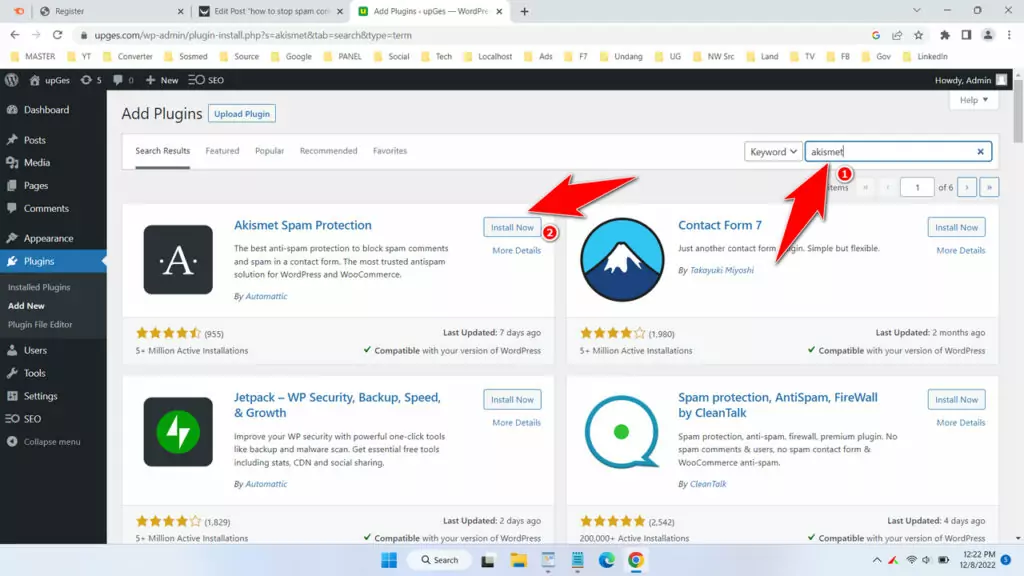The height and width of the screenshot is (576, 1024).
Task: Open Google Chrome from the taskbar
Action: (x=636, y=560)
